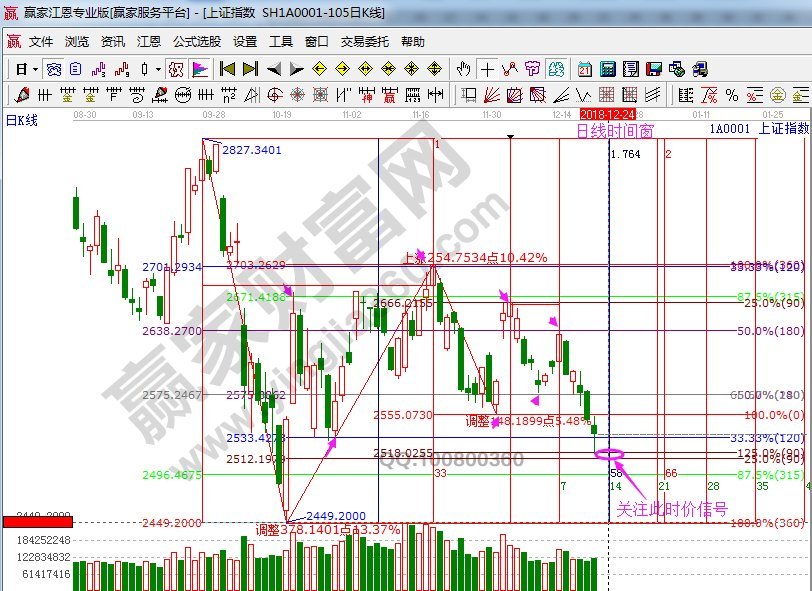Click the floppy disk save icon
The width and height of the screenshot is (812, 591).
point(654,69)
